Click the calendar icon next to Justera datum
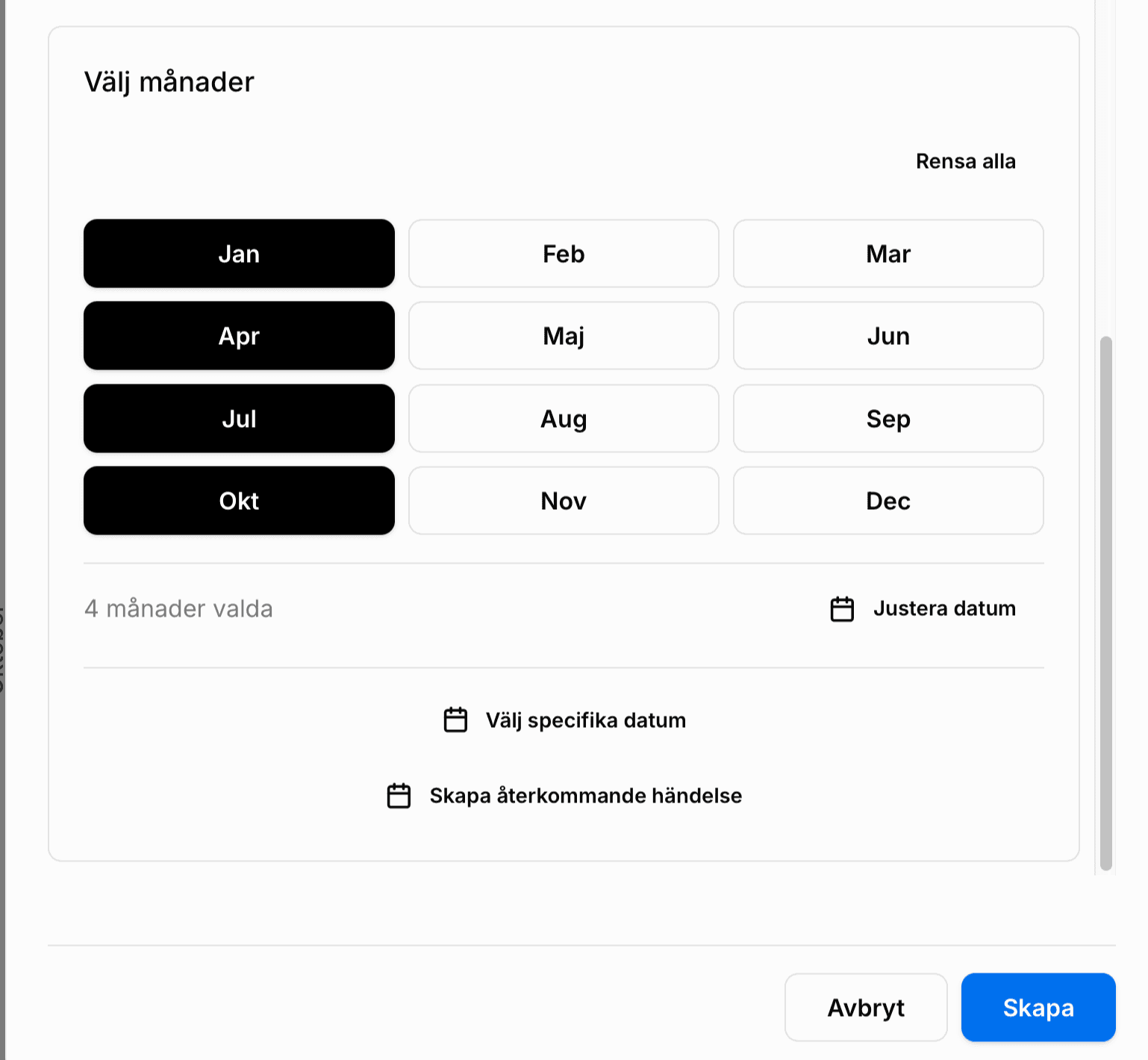This screenshot has width=1148, height=1060. (x=842, y=608)
